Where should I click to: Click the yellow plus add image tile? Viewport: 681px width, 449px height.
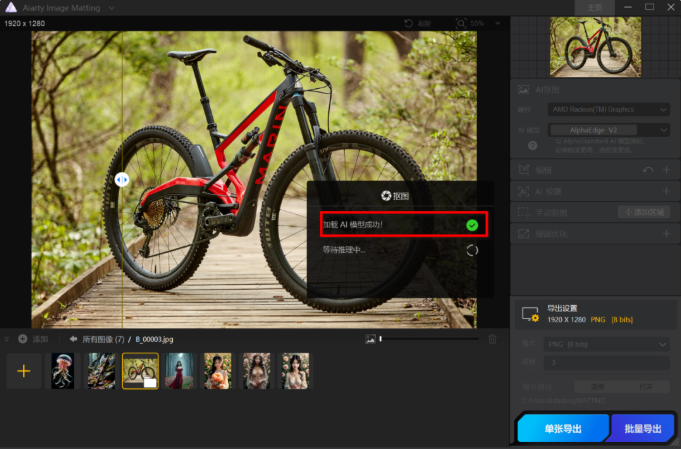point(23,371)
